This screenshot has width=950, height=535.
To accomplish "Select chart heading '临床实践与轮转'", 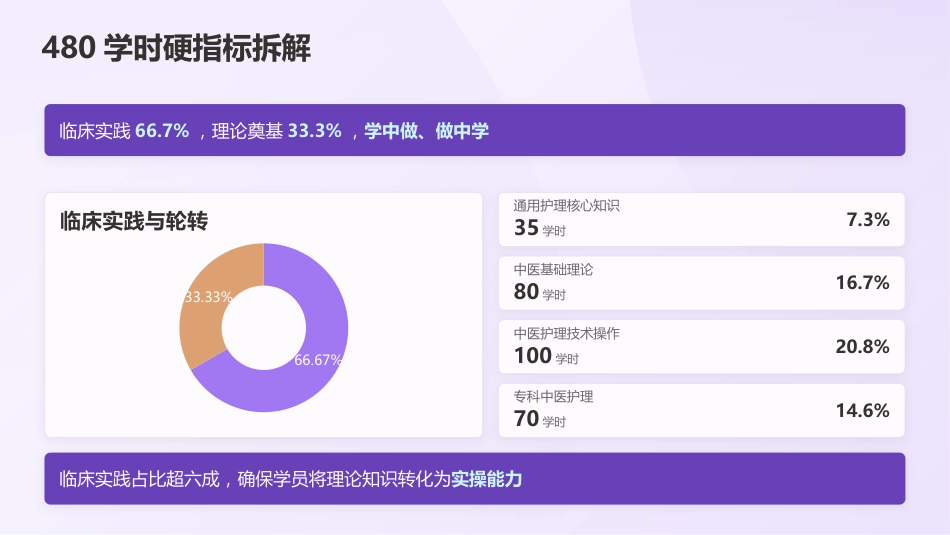I will (x=134, y=221).
